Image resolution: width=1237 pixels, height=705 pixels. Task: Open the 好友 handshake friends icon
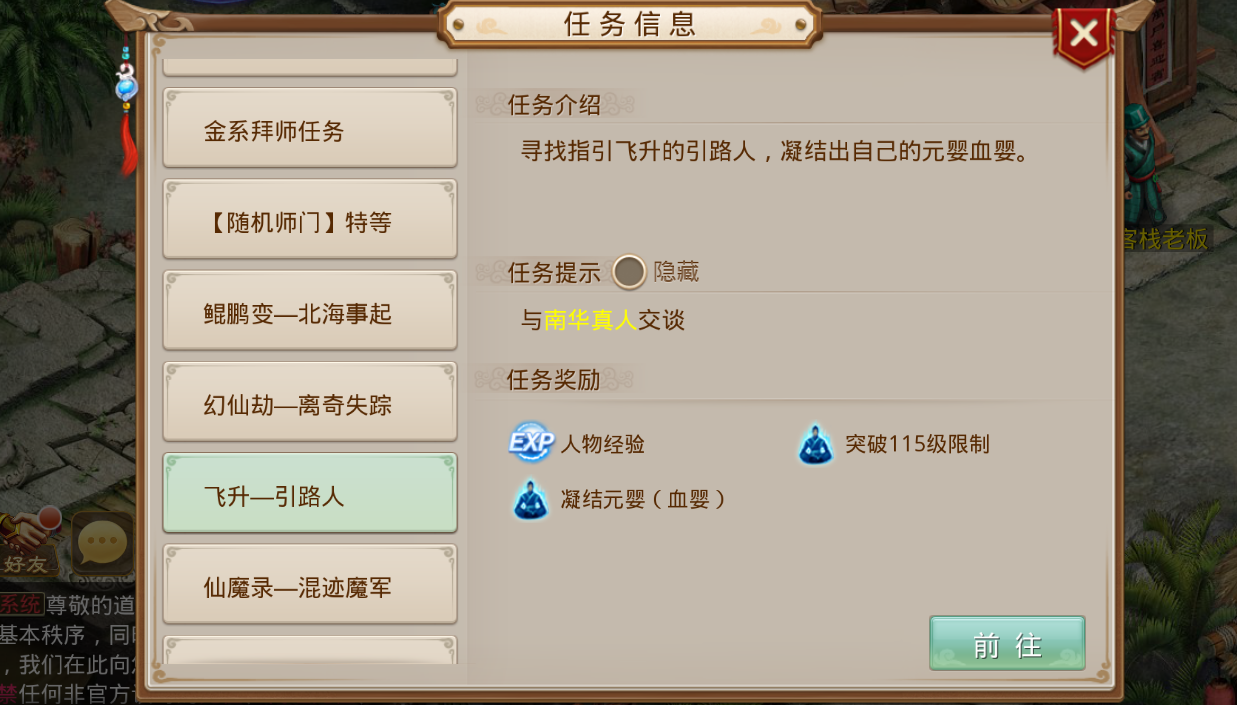(x=29, y=543)
